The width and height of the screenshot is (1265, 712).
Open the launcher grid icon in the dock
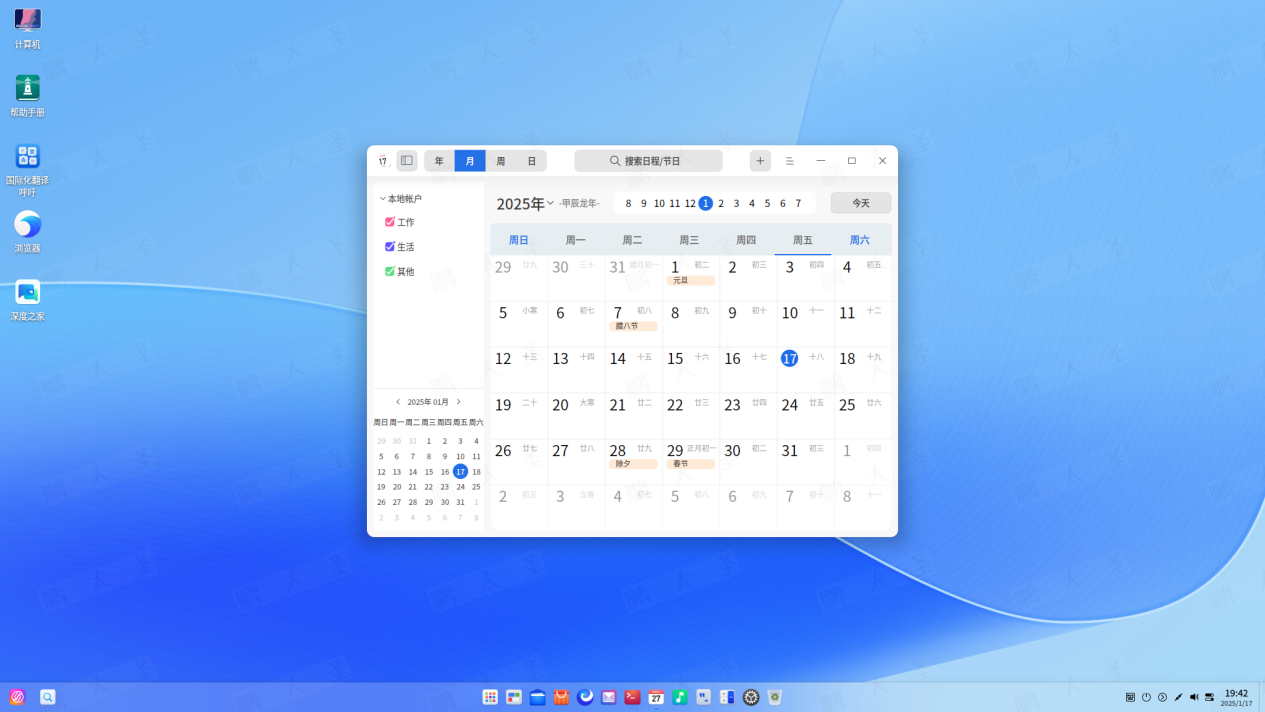[x=490, y=697]
